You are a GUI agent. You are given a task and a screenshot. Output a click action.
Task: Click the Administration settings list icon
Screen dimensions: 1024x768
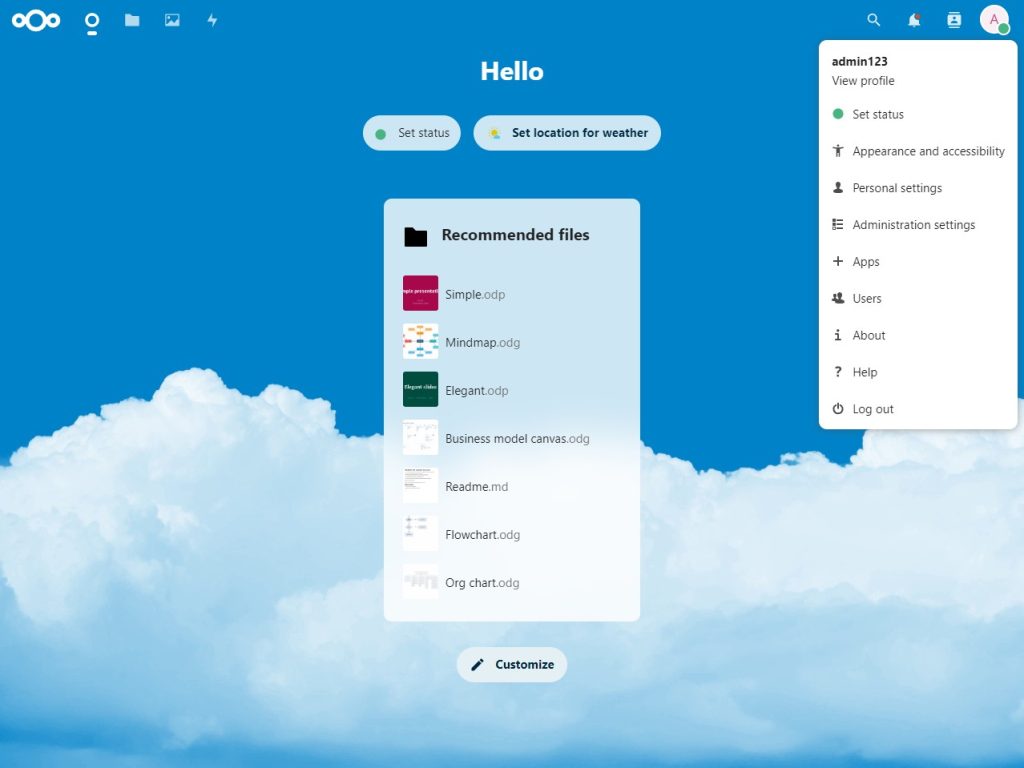(x=838, y=224)
